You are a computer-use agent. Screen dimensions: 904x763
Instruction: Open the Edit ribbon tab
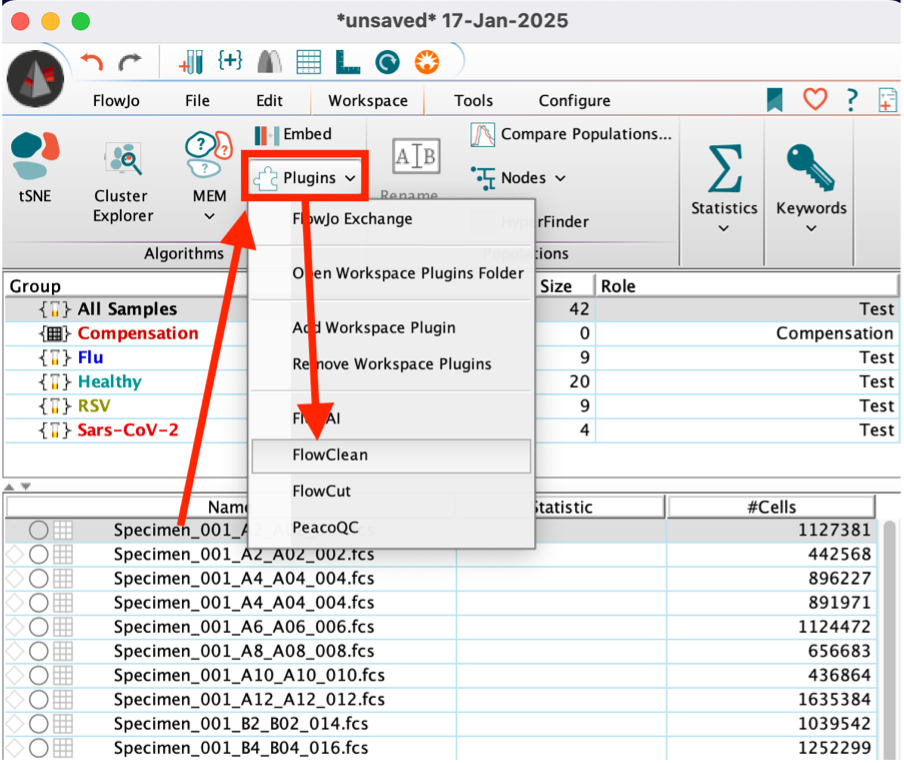[x=269, y=101]
